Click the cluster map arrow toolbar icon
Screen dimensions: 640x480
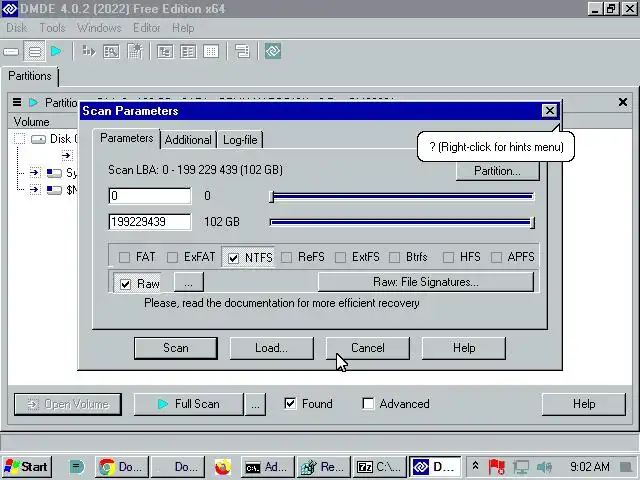tap(89, 51)
